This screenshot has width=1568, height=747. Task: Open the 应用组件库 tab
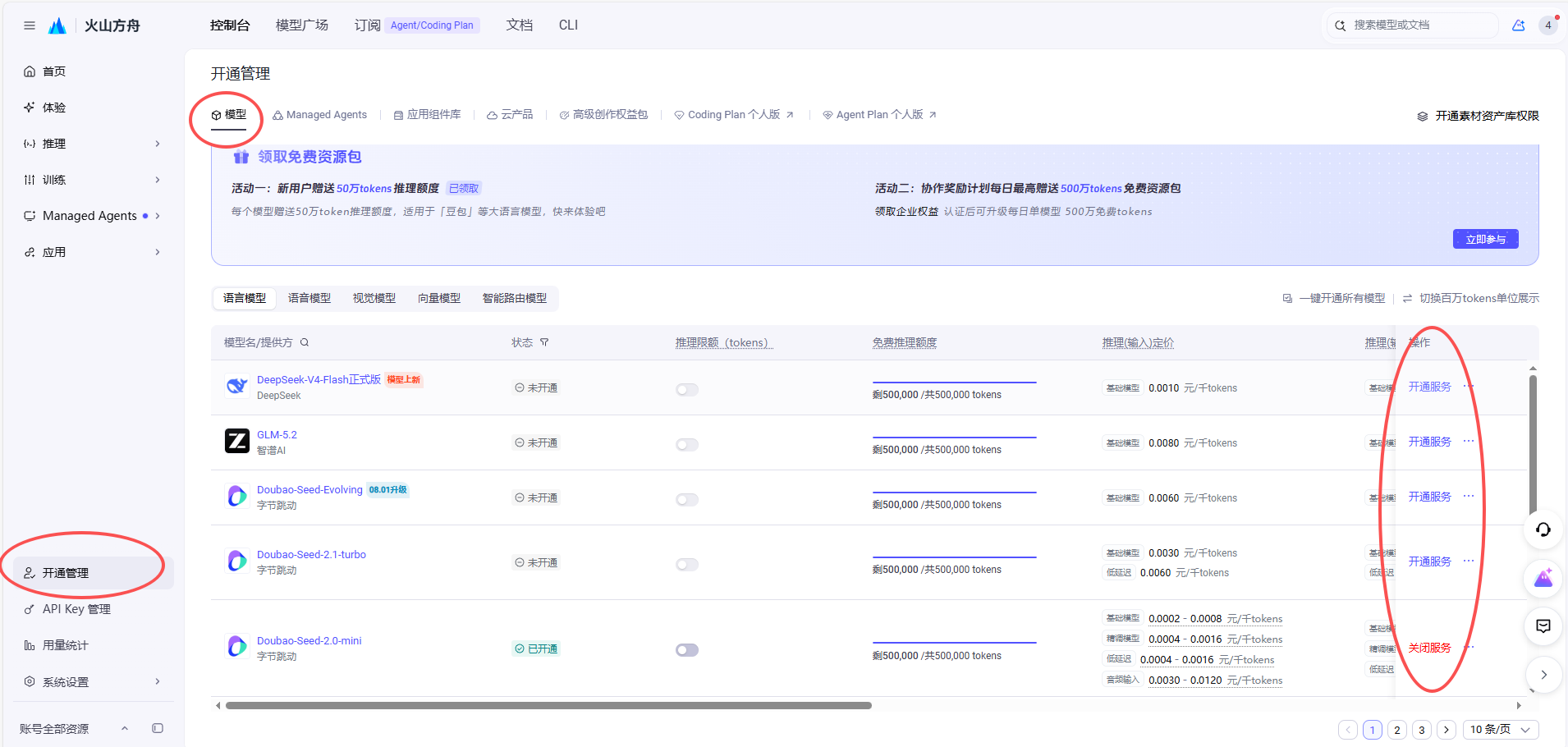point(427,115)
